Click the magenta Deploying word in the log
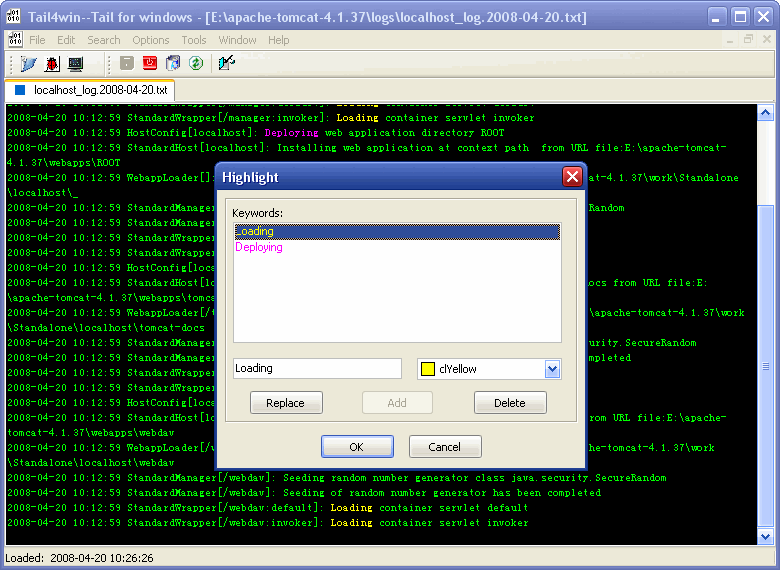 pyautogui.click(x=292, y=133)
